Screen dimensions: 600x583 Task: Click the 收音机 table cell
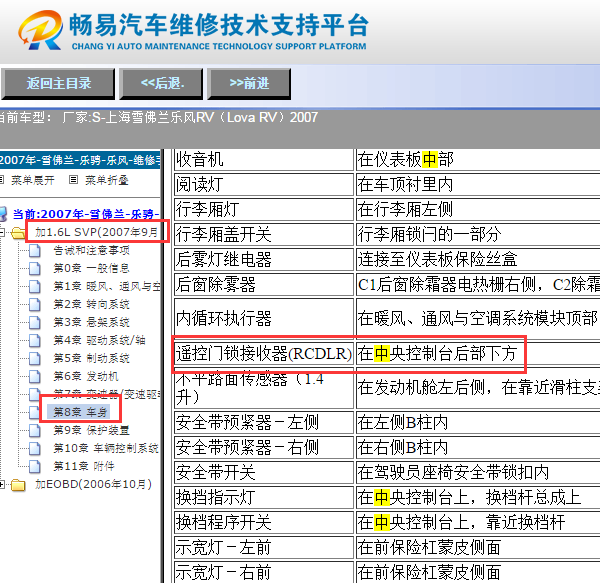(264, 160)
